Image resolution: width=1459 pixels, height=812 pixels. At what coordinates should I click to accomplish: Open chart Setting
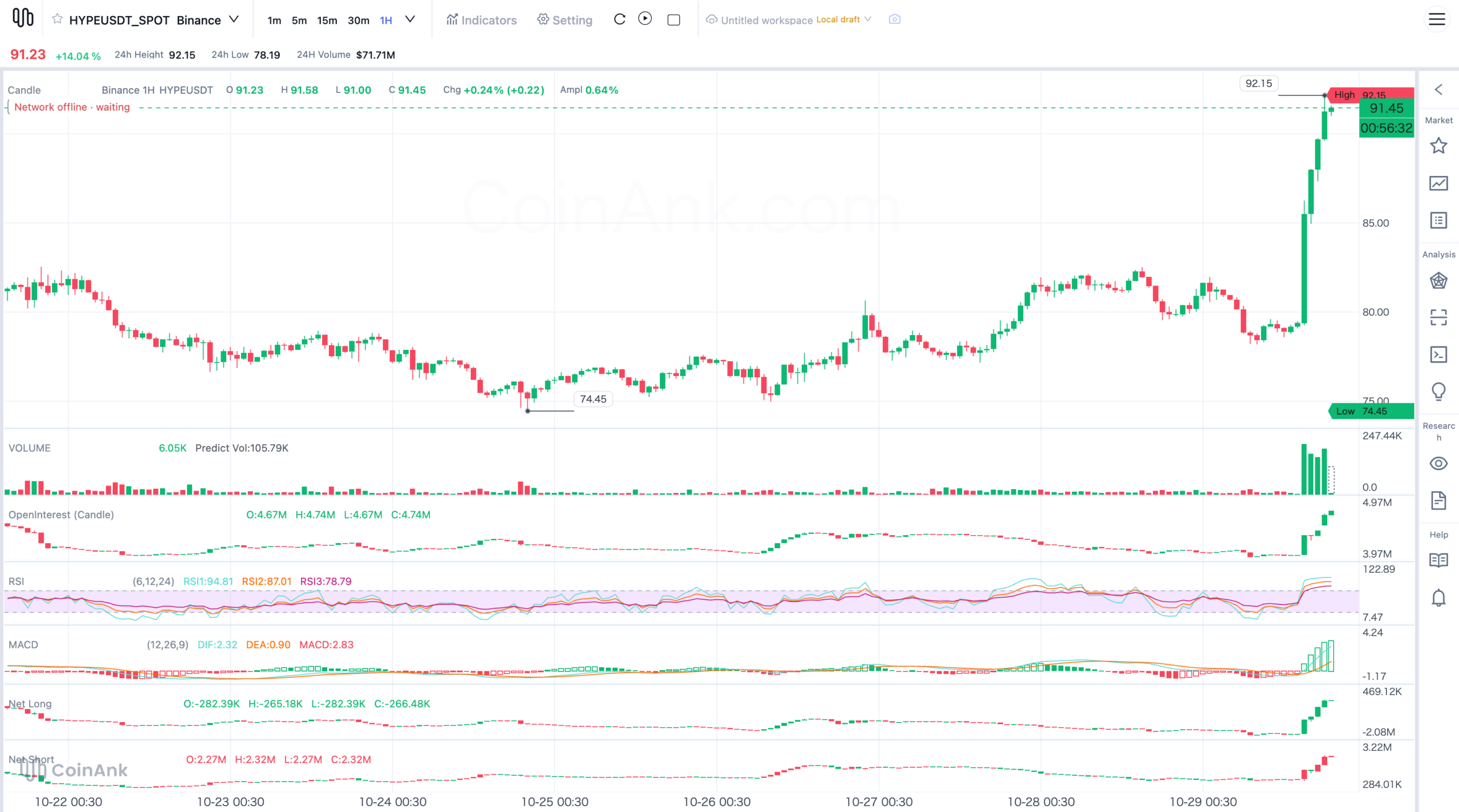565,20
